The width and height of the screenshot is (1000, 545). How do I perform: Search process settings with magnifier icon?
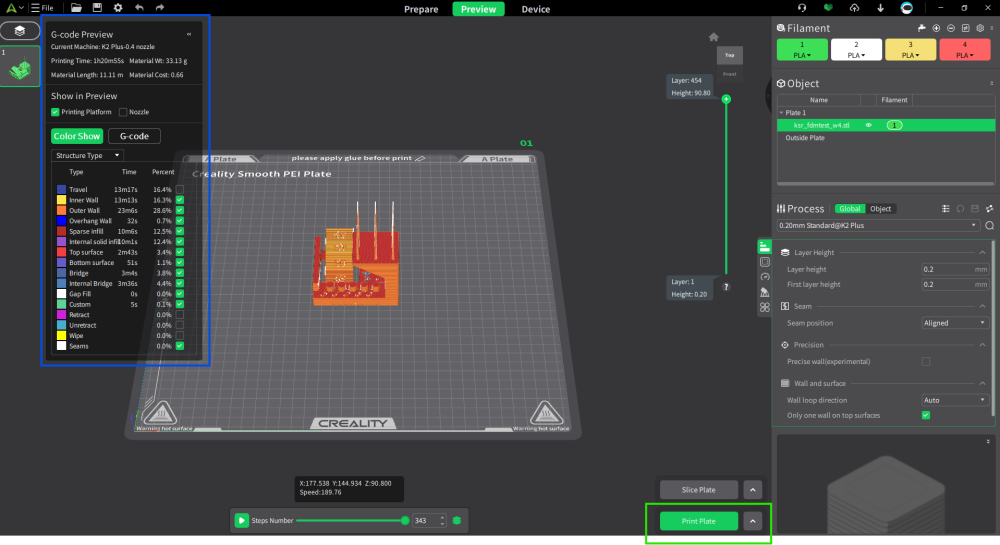coord(989,226)
